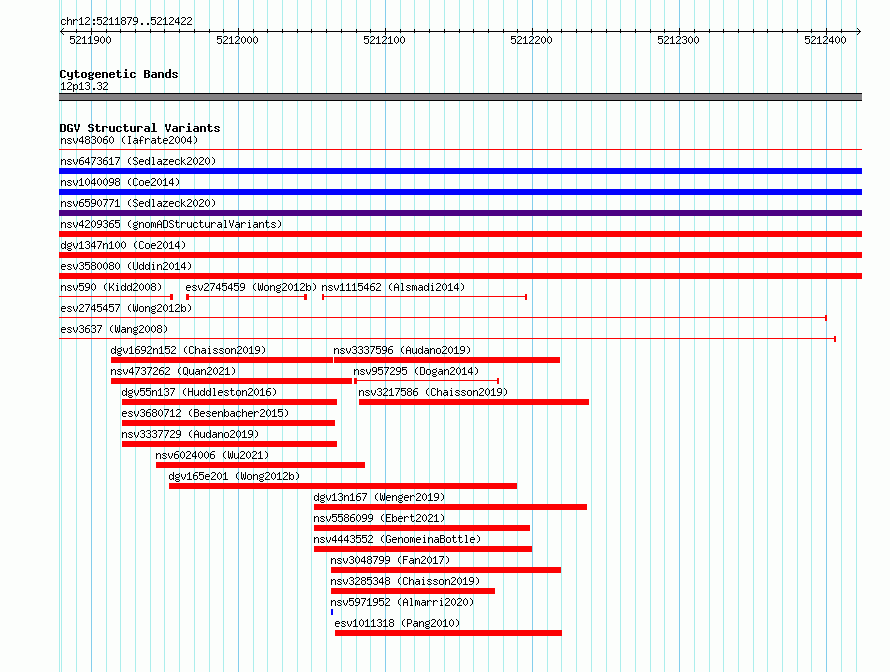890x672 pixels.
Task: Open esv3680712 (Besenbacher2015) label
Action: pos(205,413)
